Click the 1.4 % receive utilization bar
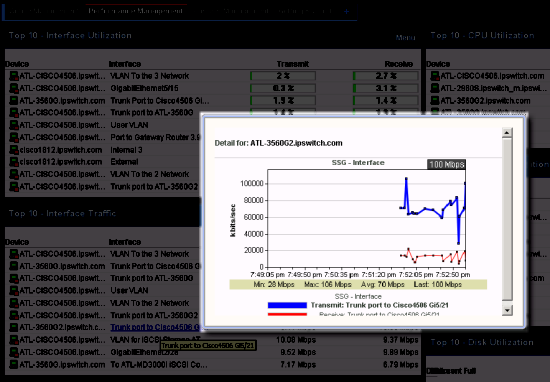 pos(385,101)
